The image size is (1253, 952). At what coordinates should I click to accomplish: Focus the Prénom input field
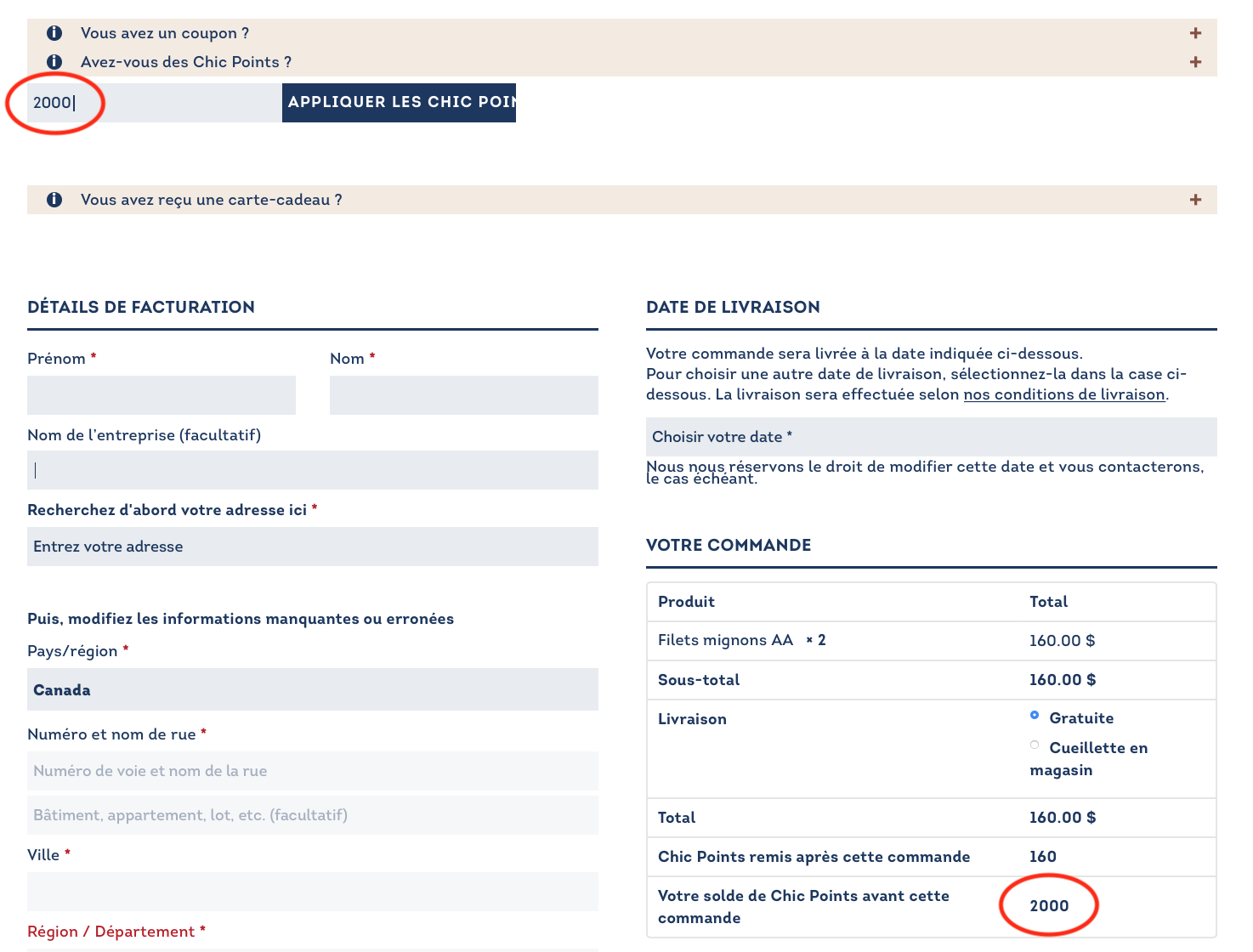pyautogui.click(x=161, y=395)
